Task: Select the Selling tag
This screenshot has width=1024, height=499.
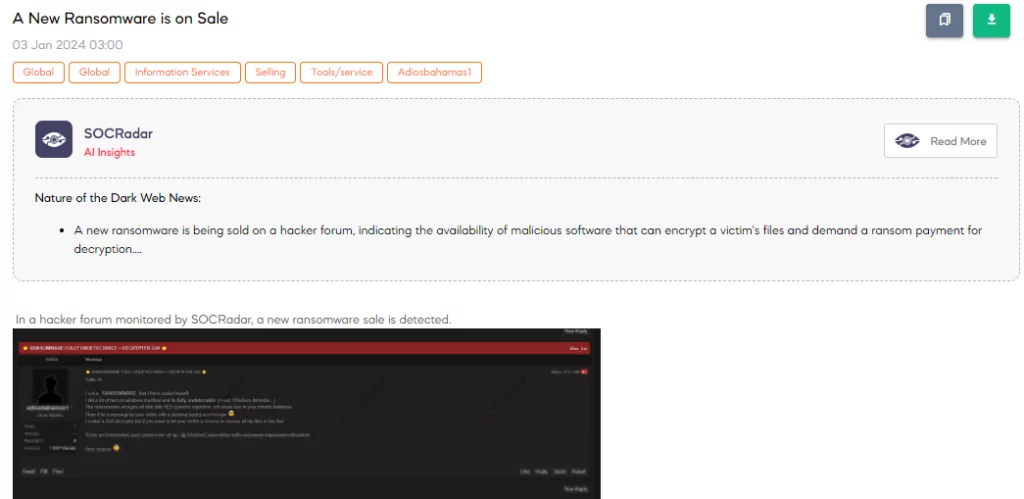Action: pyautogui.click(x=270, y=72)
